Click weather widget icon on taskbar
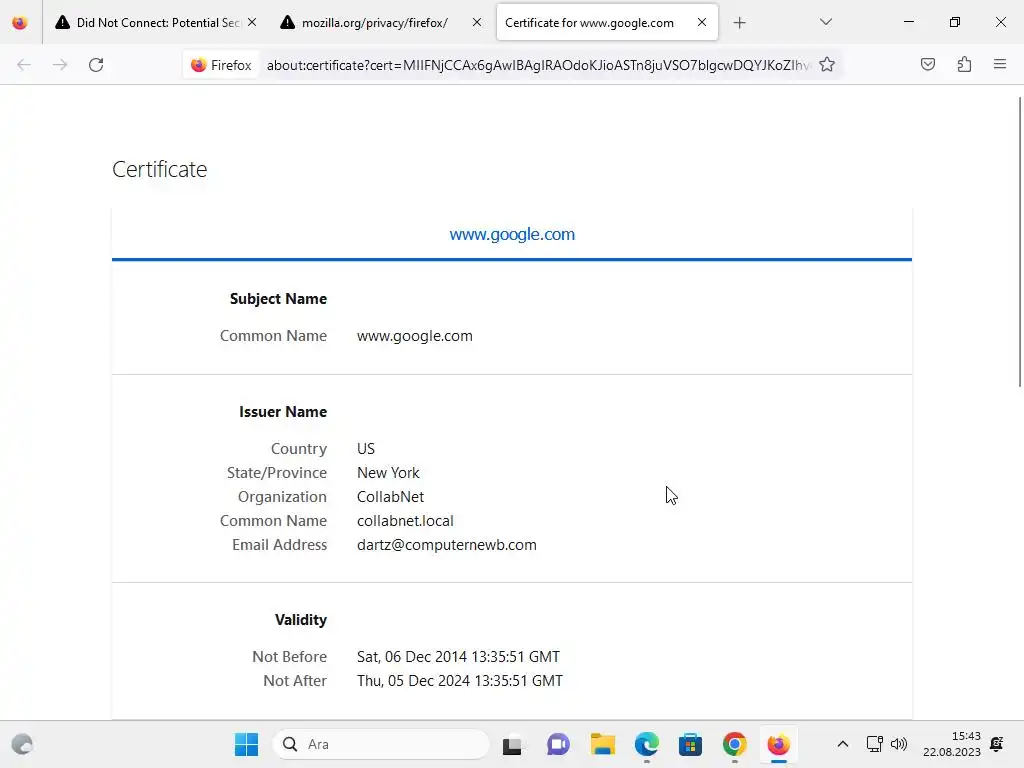The width and height of the screenshot is (1024, 768). [x=22, y=744]
